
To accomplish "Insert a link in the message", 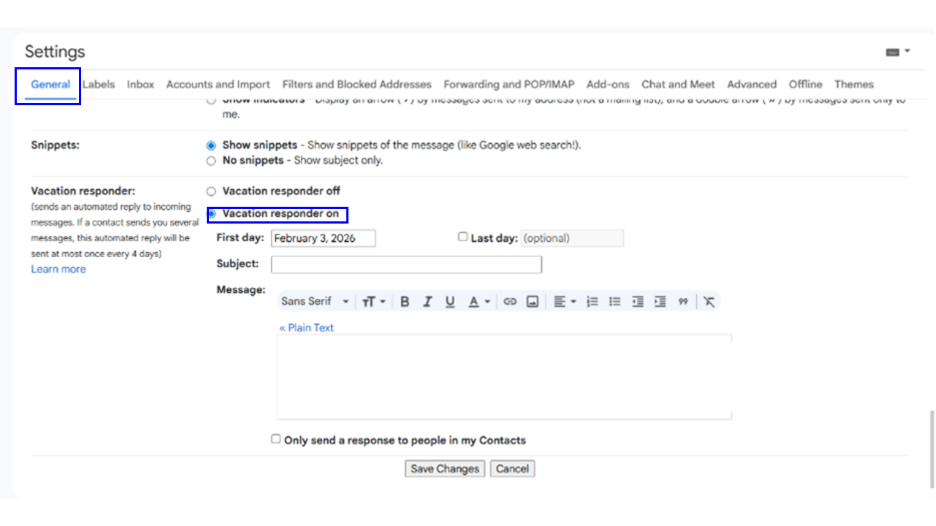I will (x=510, y=302).
